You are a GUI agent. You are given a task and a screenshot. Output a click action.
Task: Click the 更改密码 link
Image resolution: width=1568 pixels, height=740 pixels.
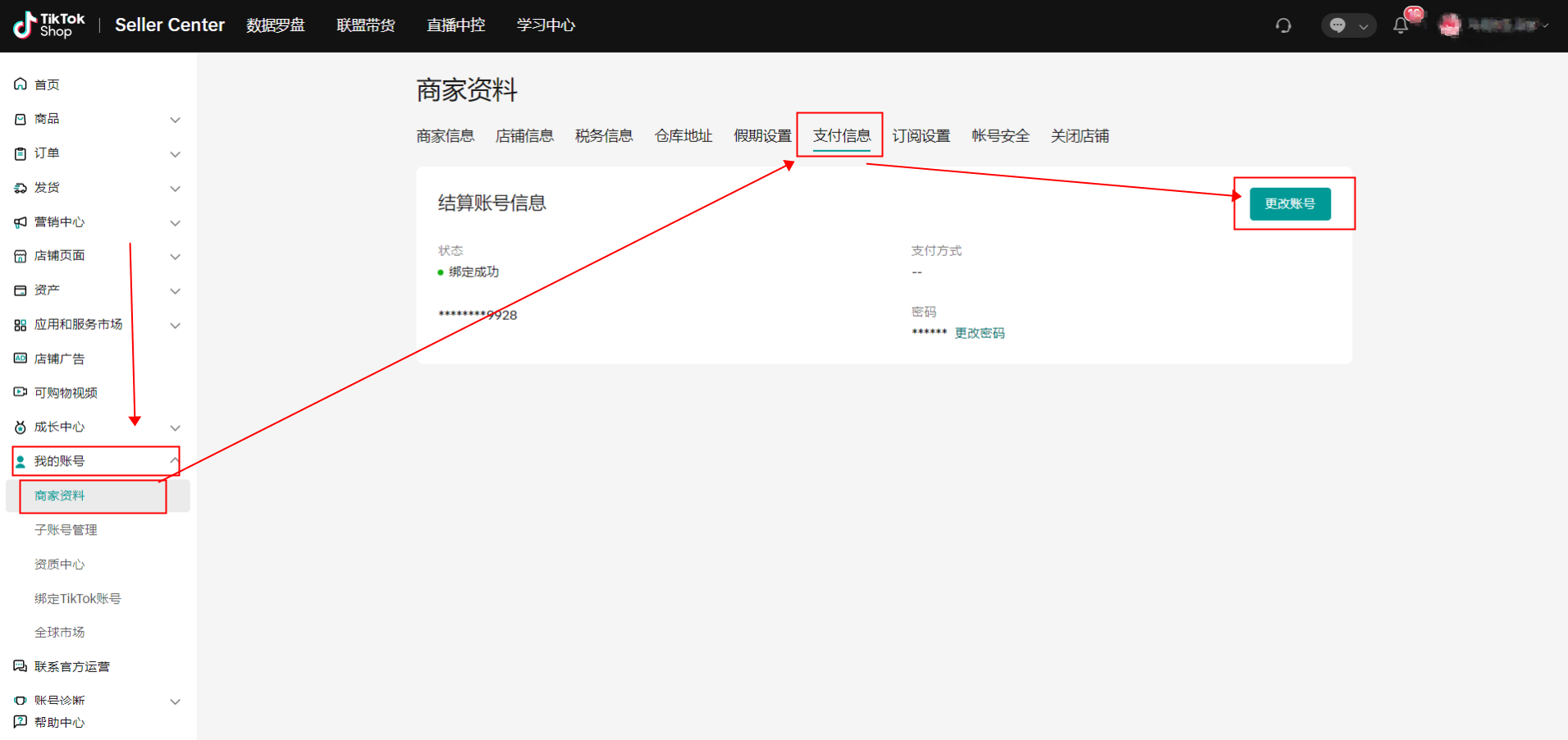click(x=980, y=333)
